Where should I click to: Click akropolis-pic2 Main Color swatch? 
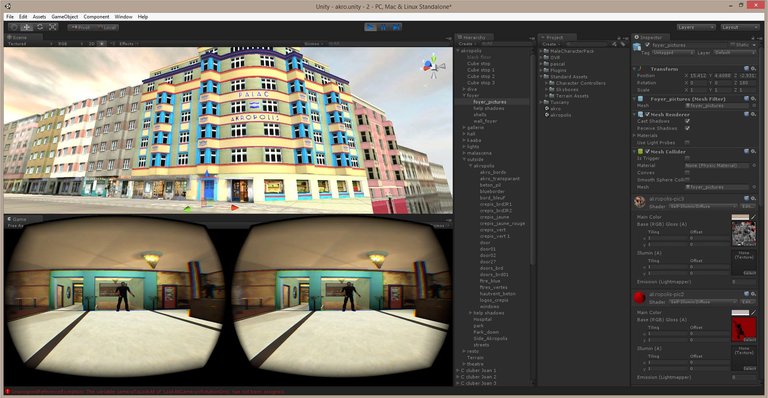tap(740, 312)
